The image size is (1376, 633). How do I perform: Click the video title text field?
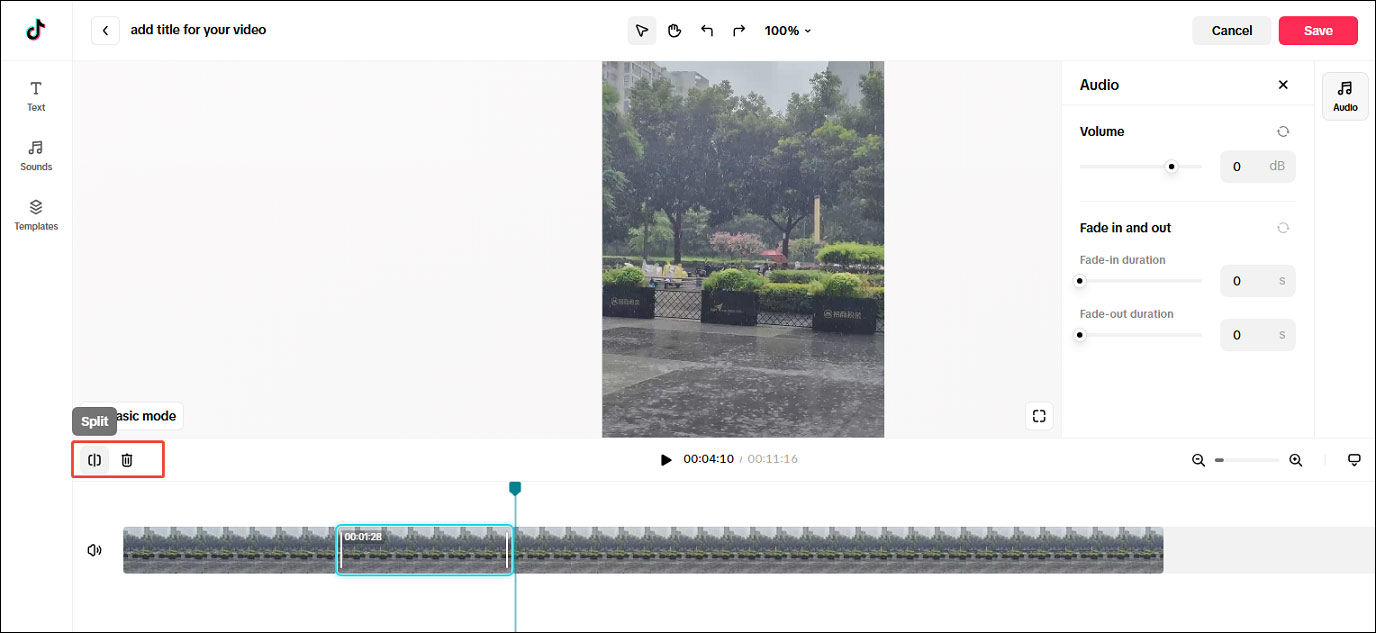[x=198, y=30]
